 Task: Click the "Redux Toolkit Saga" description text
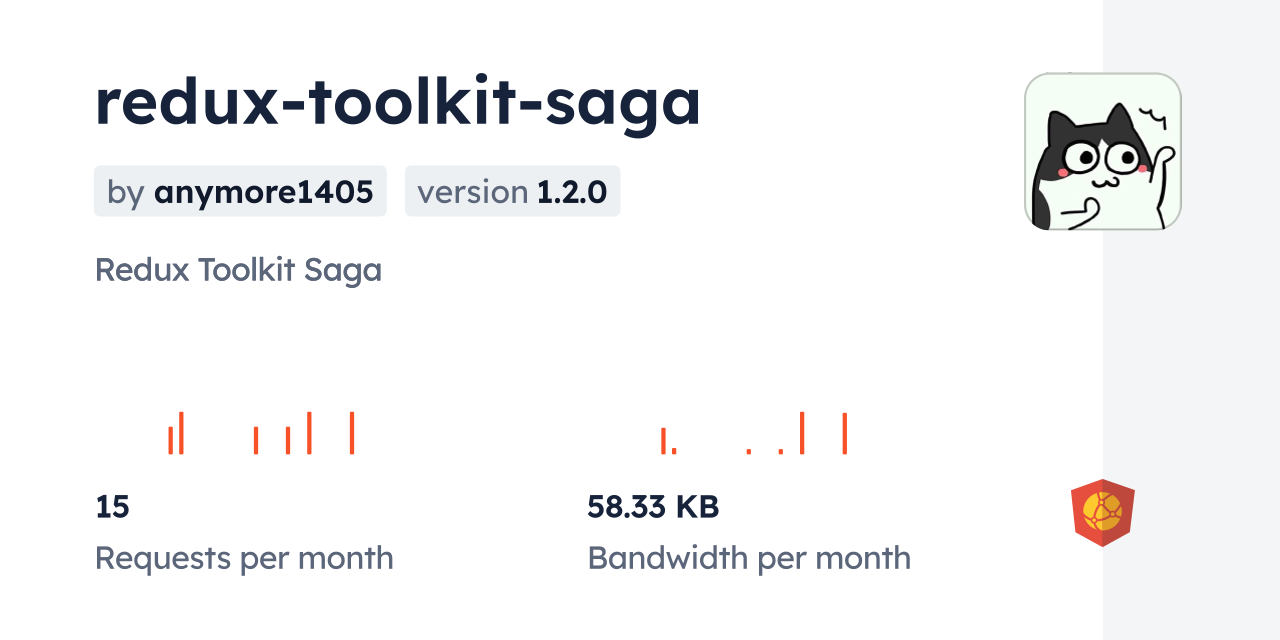pyautogui.click(x=238, y=270)
